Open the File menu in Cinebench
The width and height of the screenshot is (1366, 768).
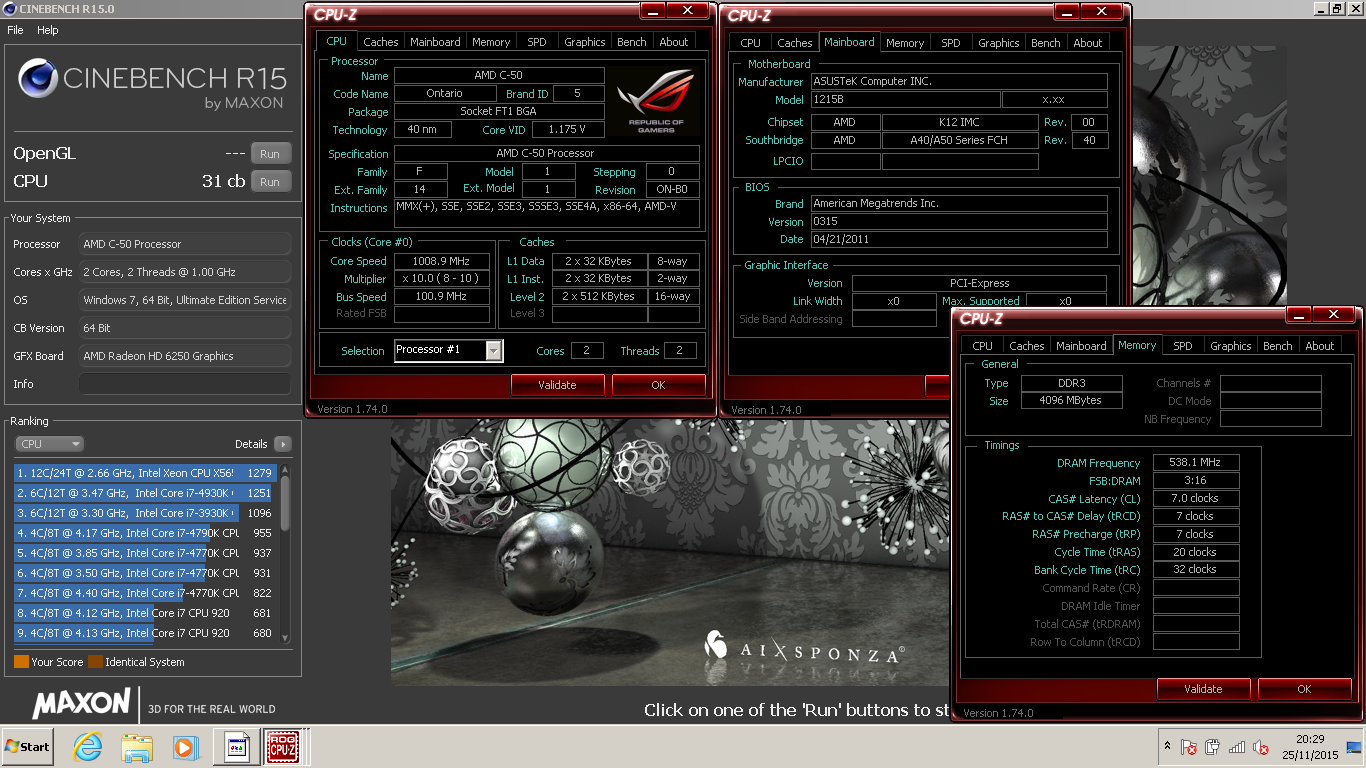pos(15,30)
